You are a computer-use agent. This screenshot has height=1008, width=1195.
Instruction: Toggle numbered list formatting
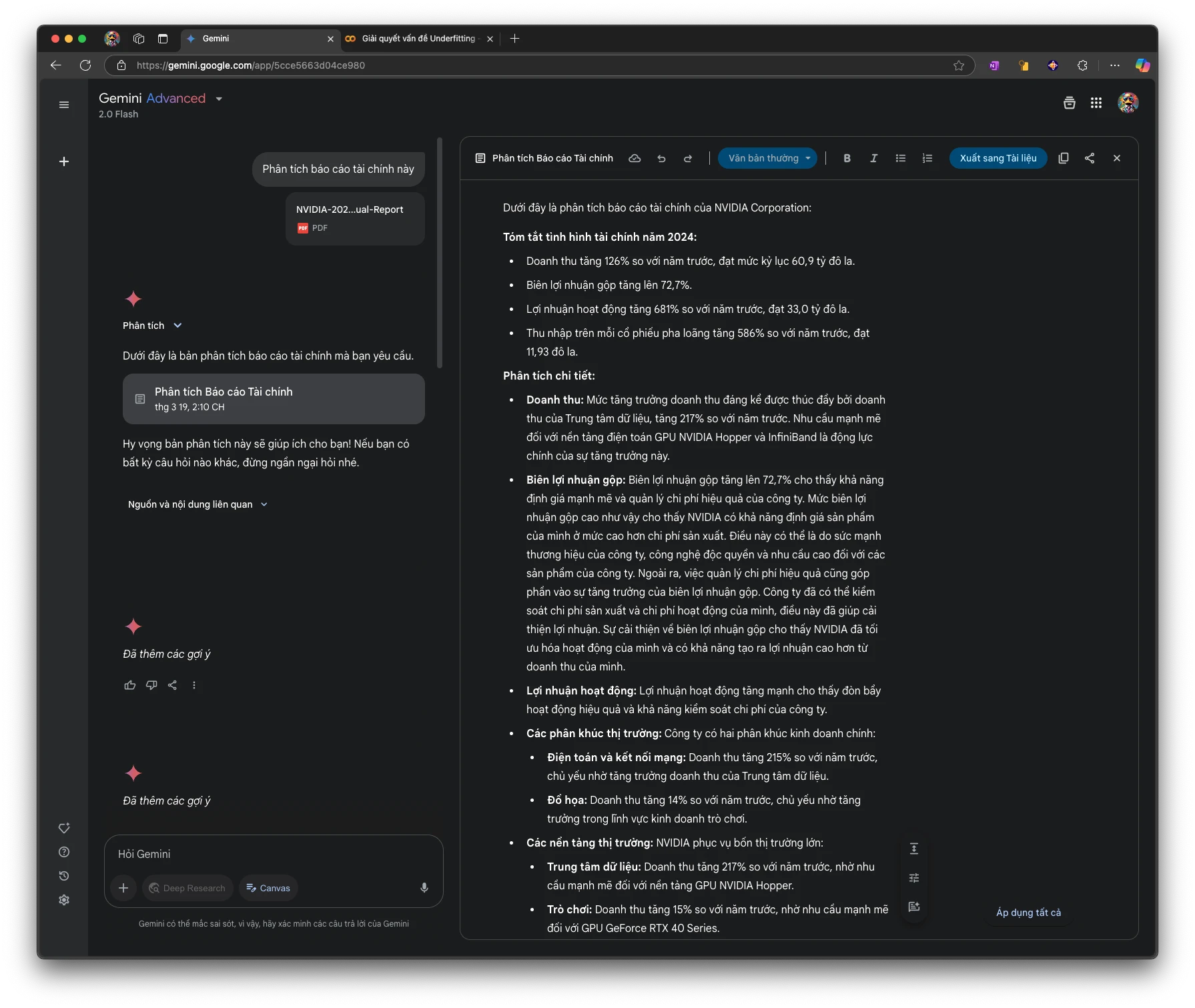pos(927,158)
